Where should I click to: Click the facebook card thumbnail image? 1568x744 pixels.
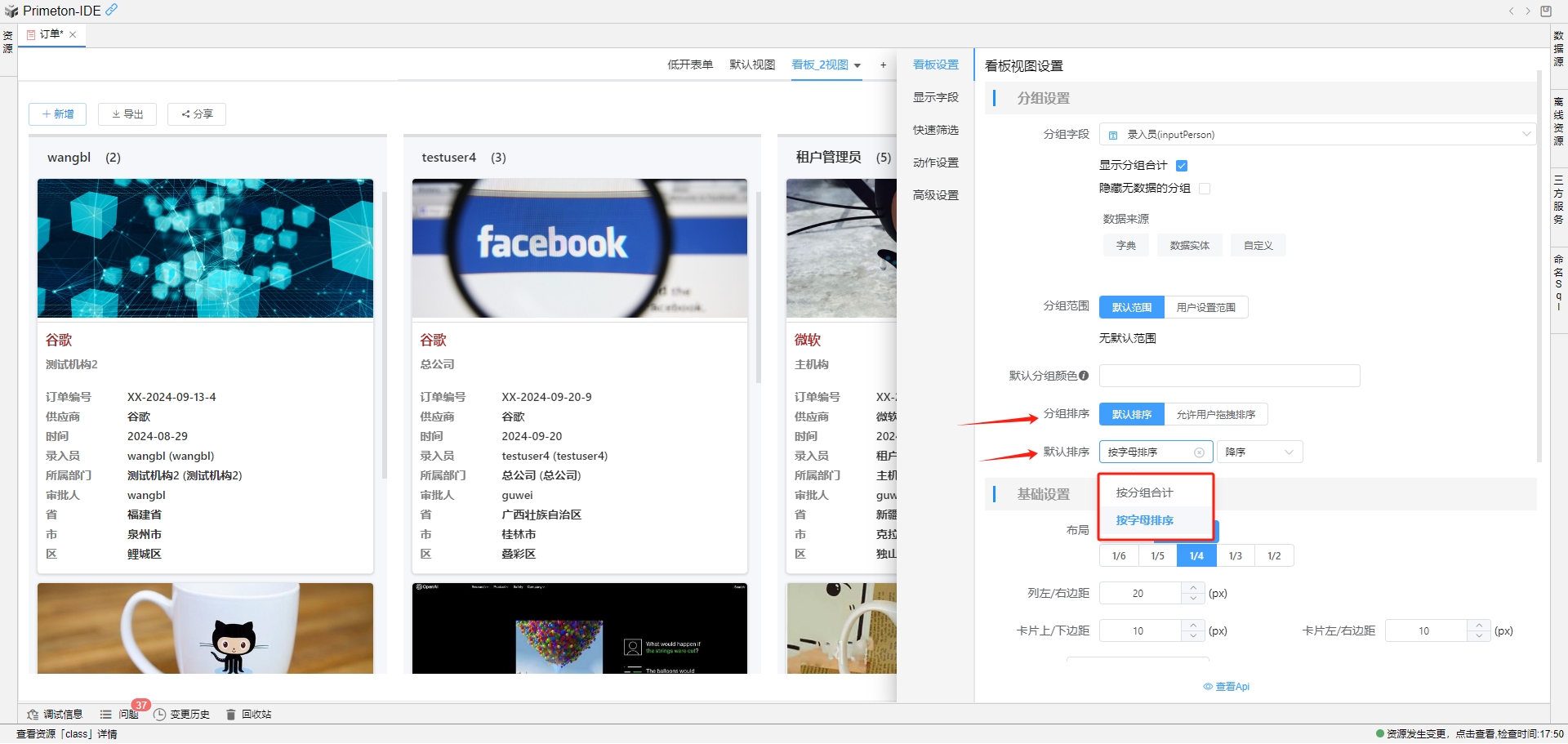(x=579, y=248)
